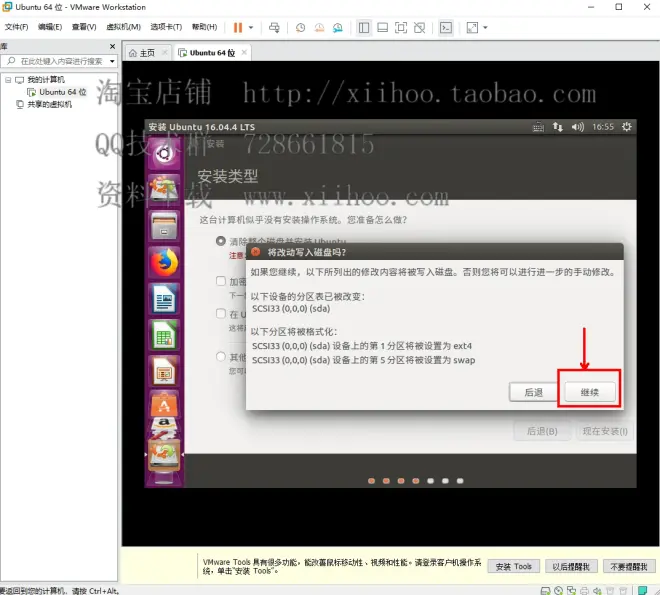The width and height of the screenshot is (660, 595).
Task: Open the 文件(F) menu
Action: click(x=16, y=27)
